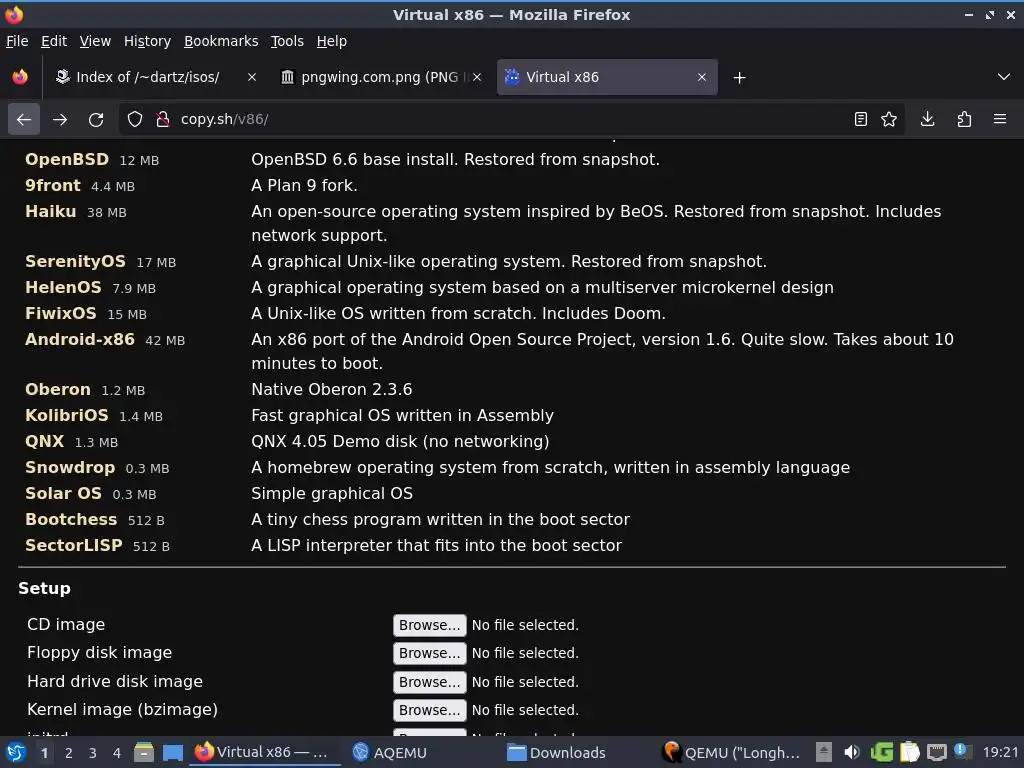Screen dimensions: 1024x768
Task: Open Firefox View button
Action: [20, 77]
